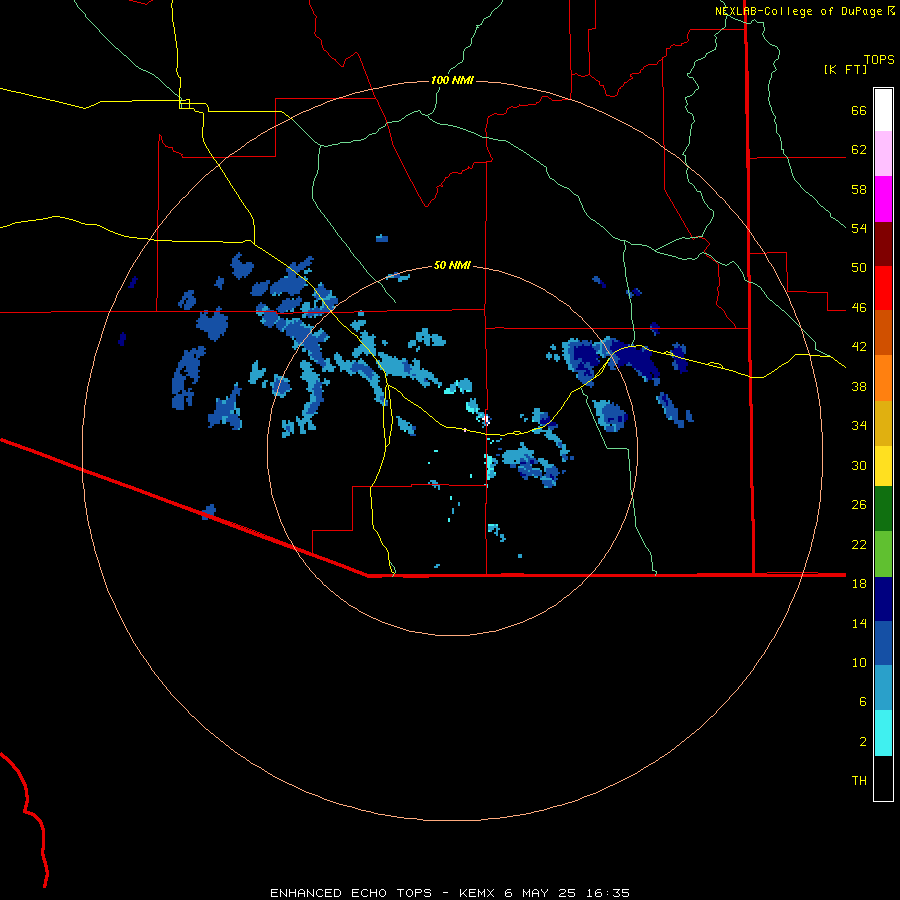The height and width of the screenshot is (900, 900).
Task: Click the light pink 62 legend swatch
Action: [x=883, y=154]
